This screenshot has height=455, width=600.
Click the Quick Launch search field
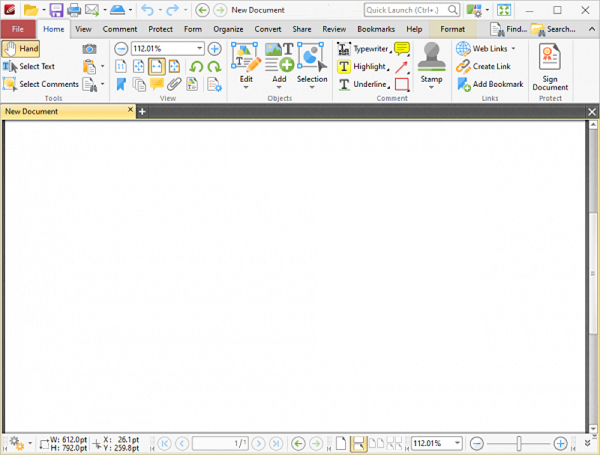[399, 10]
